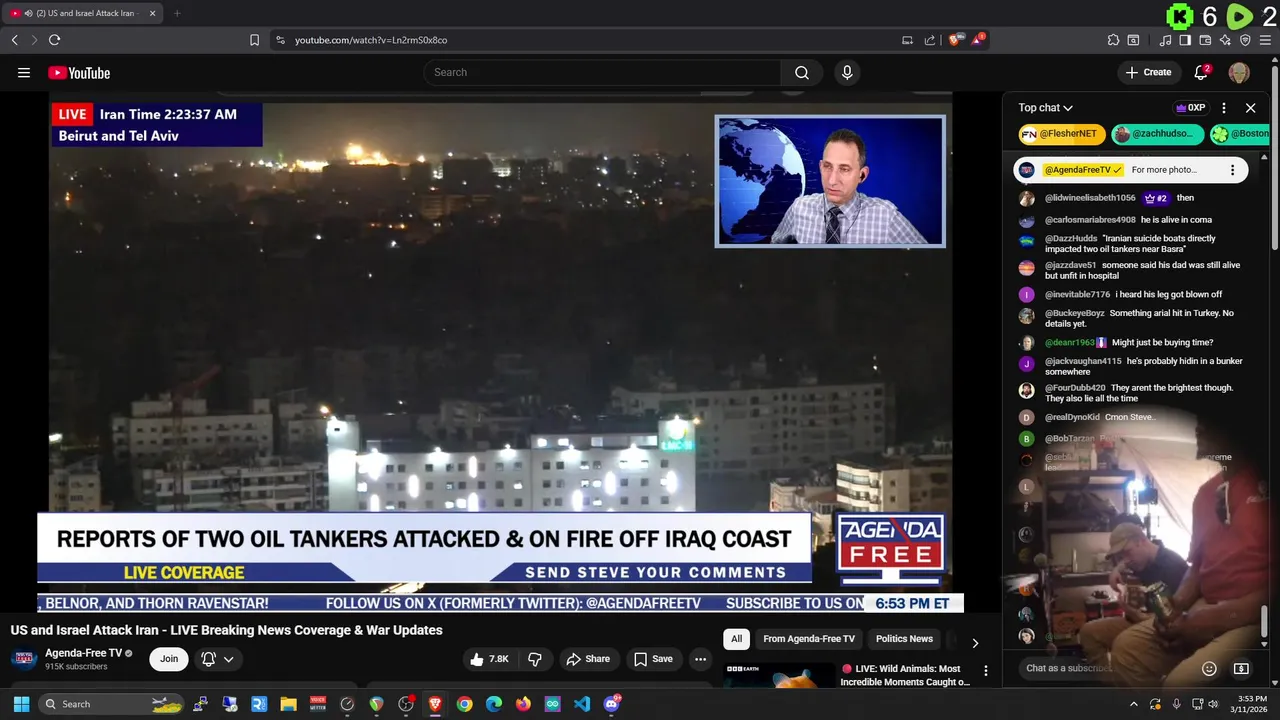1280x720 pixels.
Task: Open Google Chrome from the taskbar
Action: point(464,704)
